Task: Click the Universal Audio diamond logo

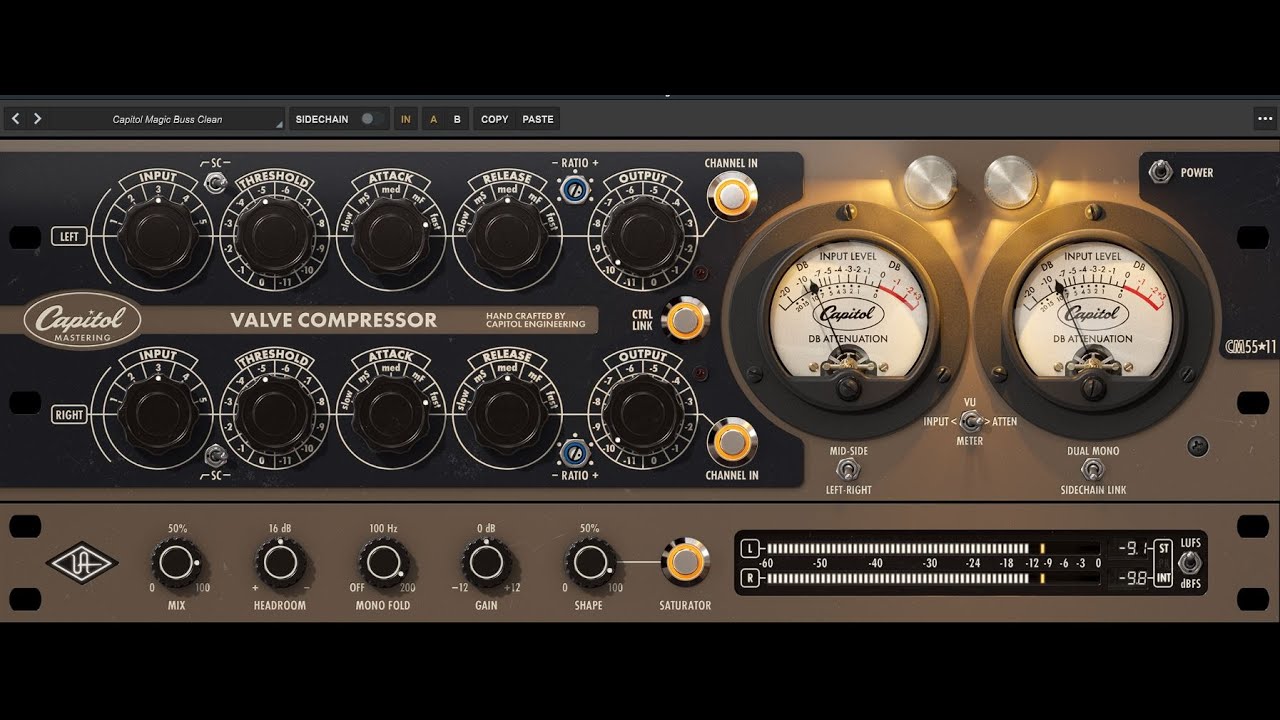Action: [82, 564]
